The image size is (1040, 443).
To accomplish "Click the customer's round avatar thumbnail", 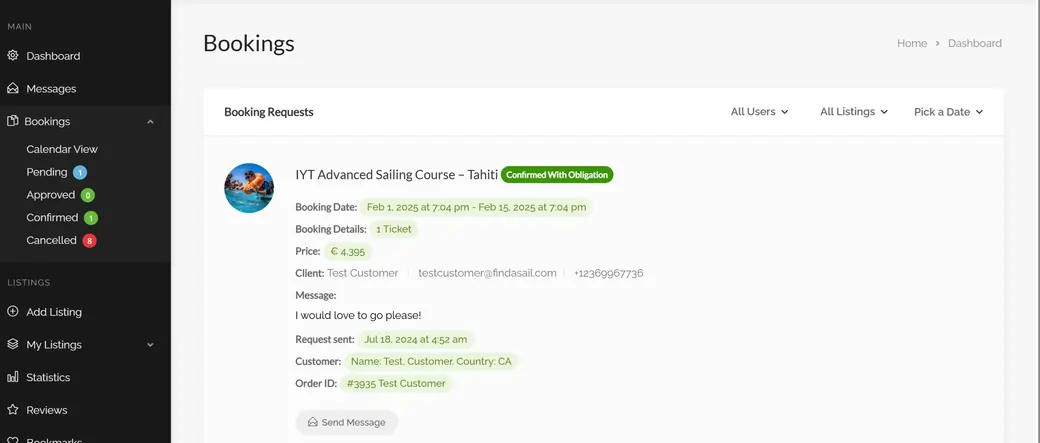I will tap(249, 188).
